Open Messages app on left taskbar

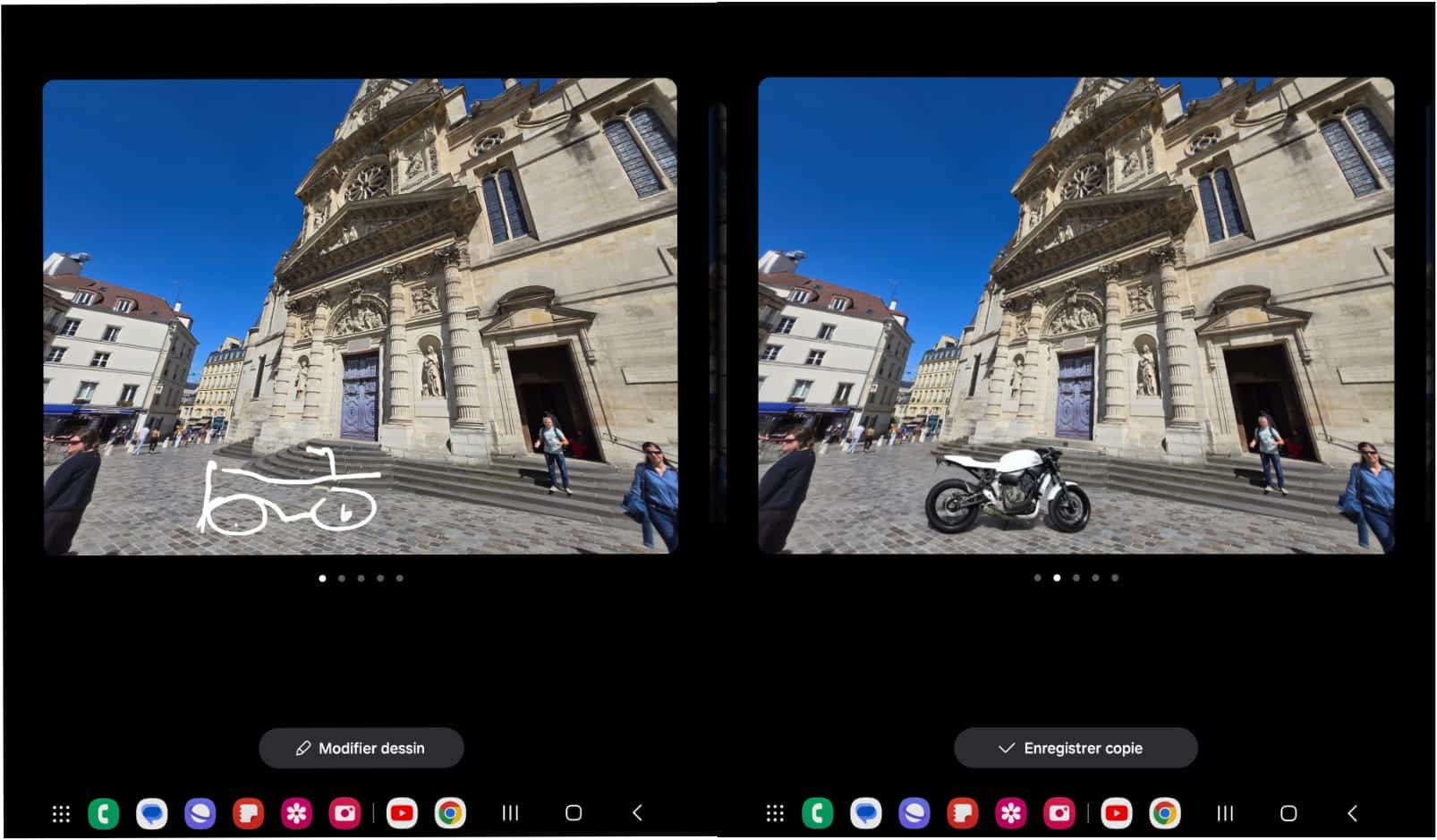pos(152,813)
